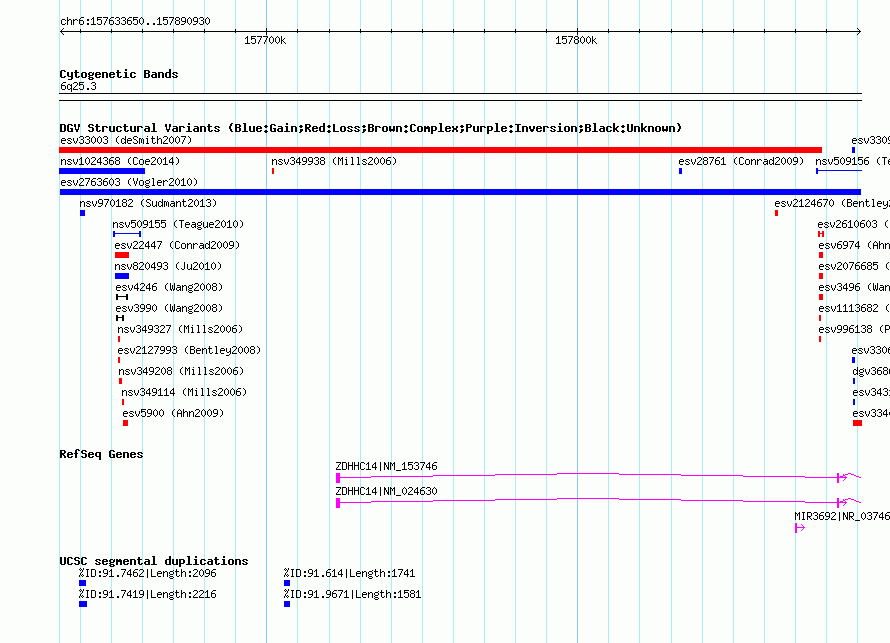Image resolution: width=890 pixels, height=643 pixels.
Task: Click nsv349208 (Mills2006) label
Action: 181,371
